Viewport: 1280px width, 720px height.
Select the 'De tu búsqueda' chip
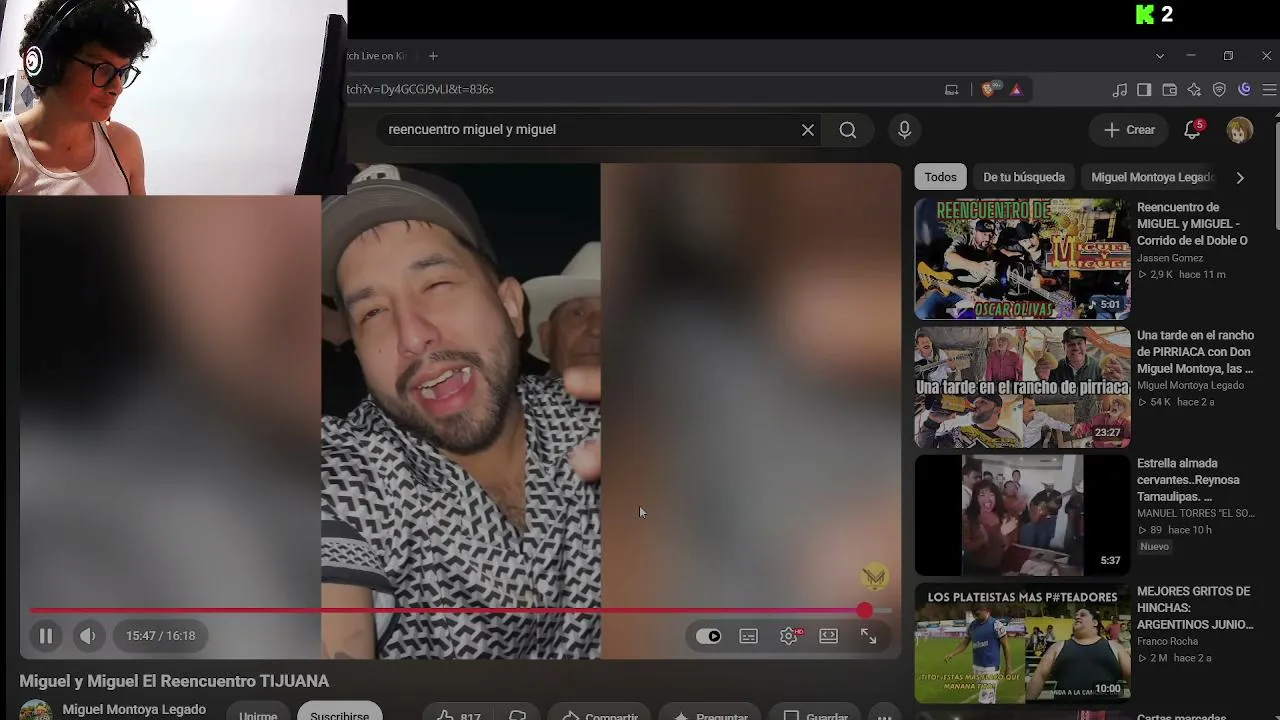(1024, 177)
